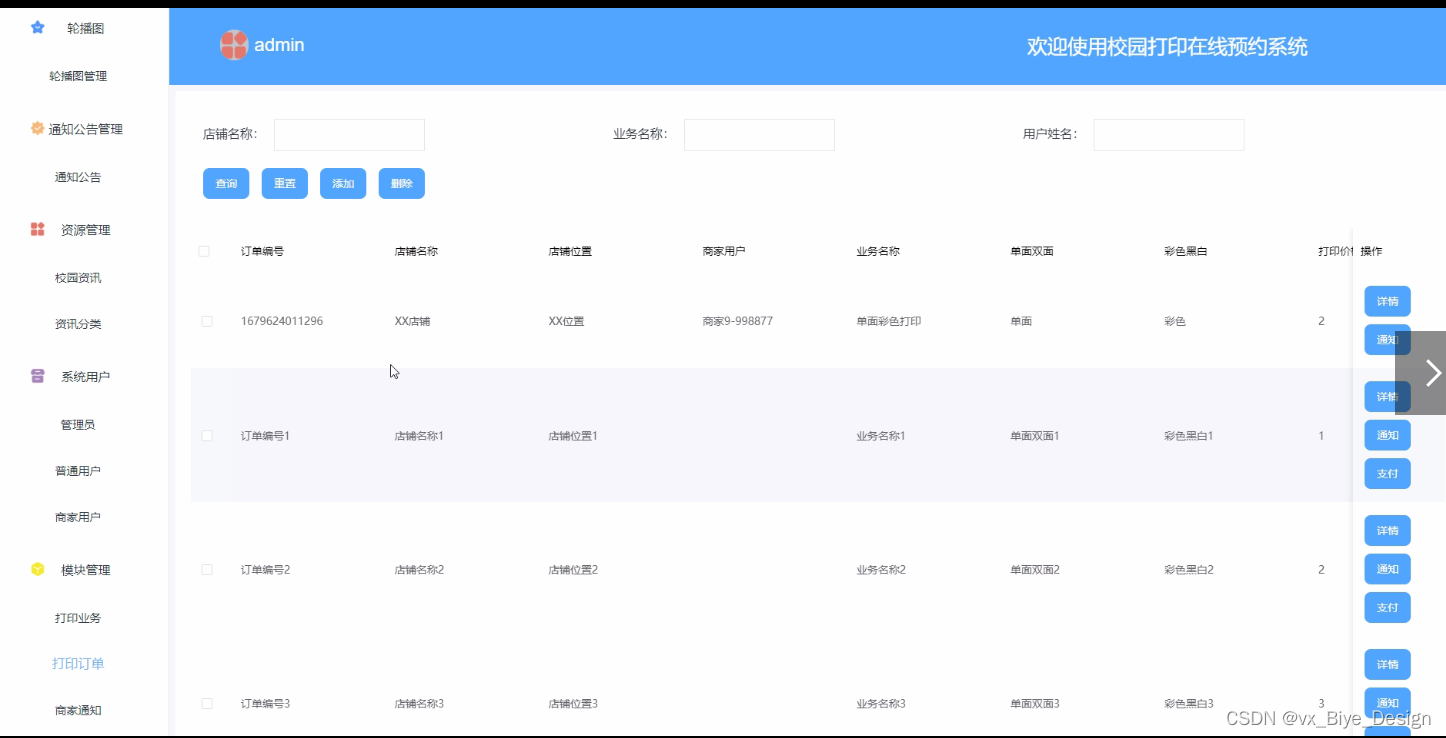Viewport: 1446px width, 738px height.
Task: Click the 业务名称 column header
Action: (x=878, y=251)
